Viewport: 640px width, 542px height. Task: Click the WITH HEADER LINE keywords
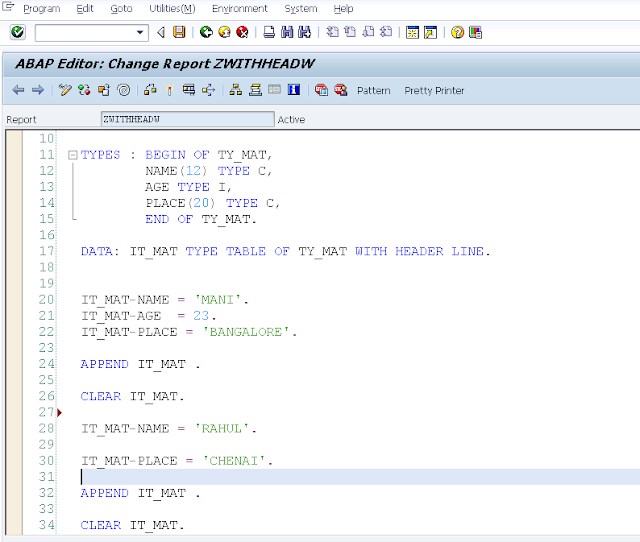pyautogui.click(x=419, y=251)
